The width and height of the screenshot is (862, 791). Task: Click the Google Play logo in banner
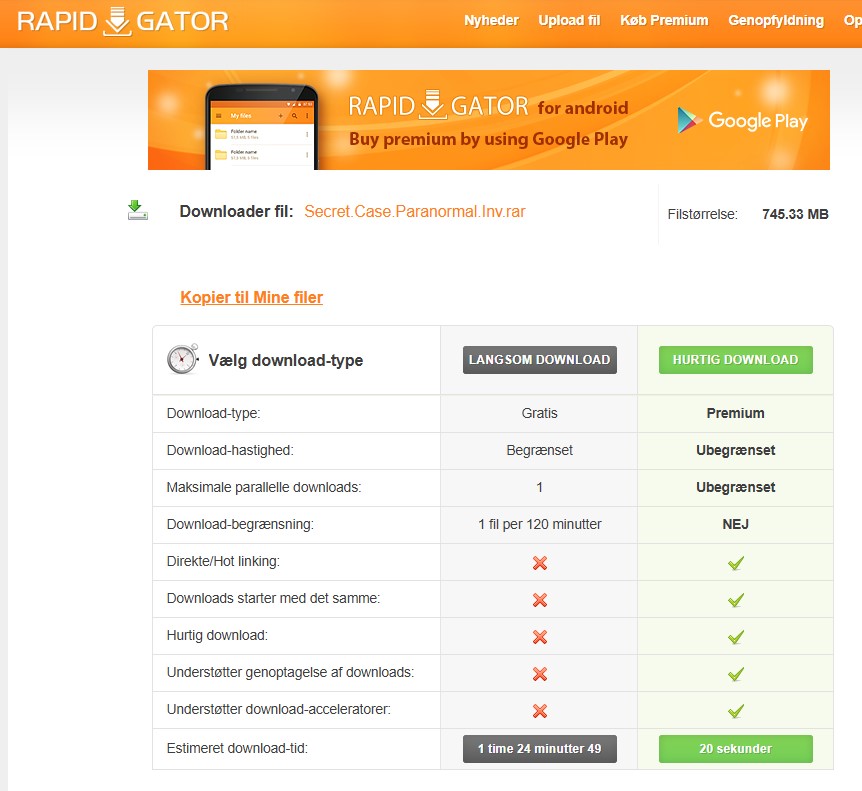[742, 121]
